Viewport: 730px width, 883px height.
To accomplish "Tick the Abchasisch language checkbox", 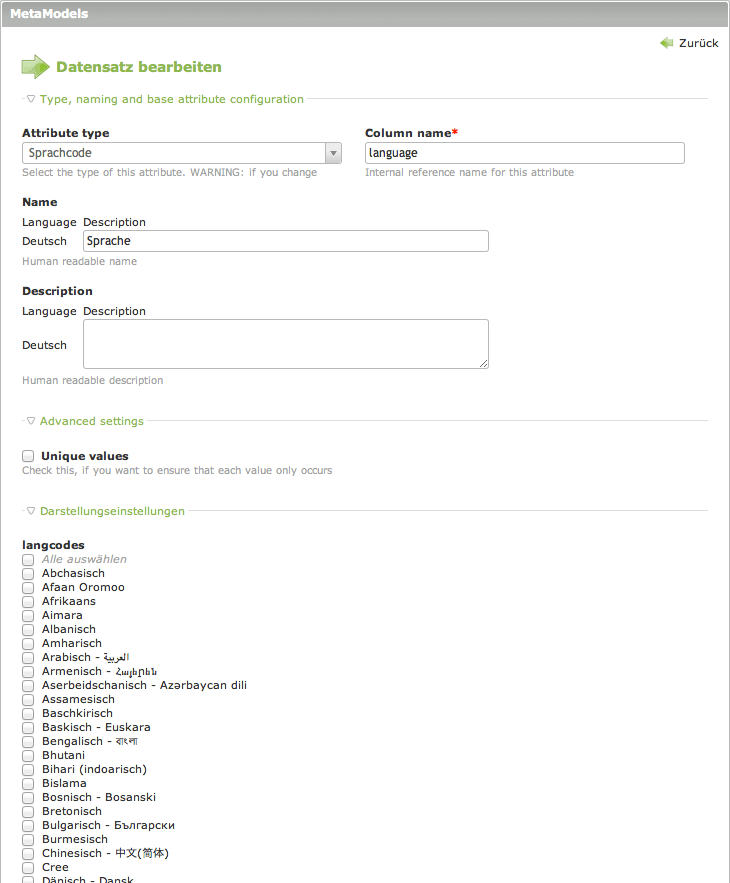I will pyautogui.click(x=28, y=574).
